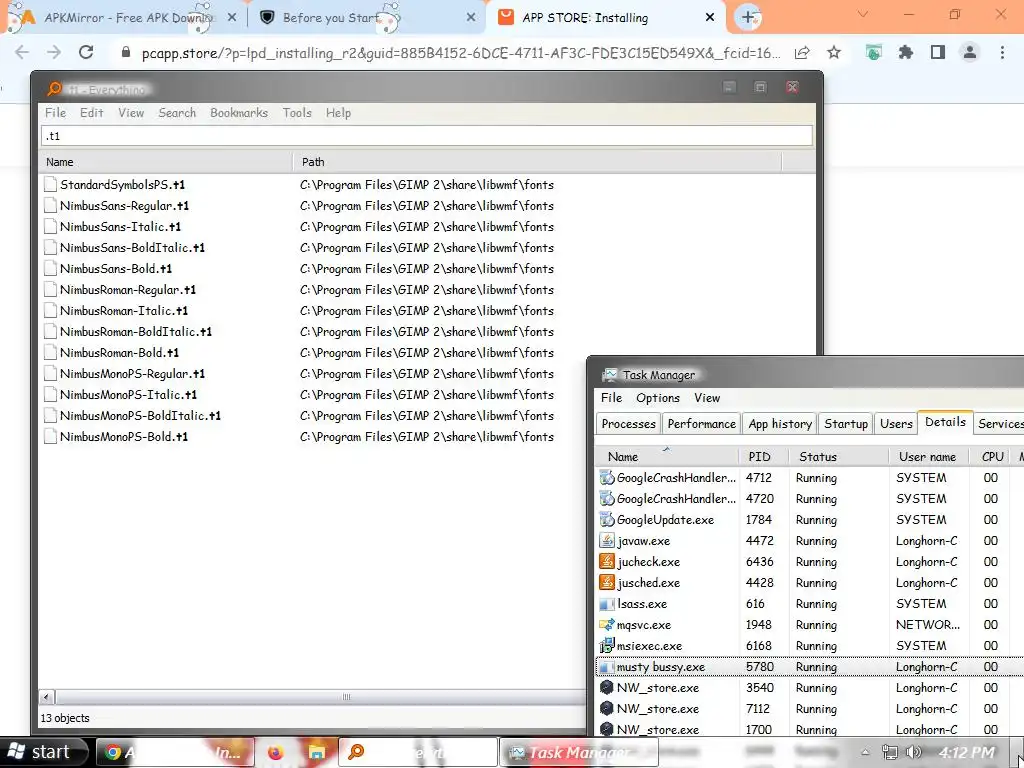
Task: Switch to APKMirror tab
Action: coord(124,18)
